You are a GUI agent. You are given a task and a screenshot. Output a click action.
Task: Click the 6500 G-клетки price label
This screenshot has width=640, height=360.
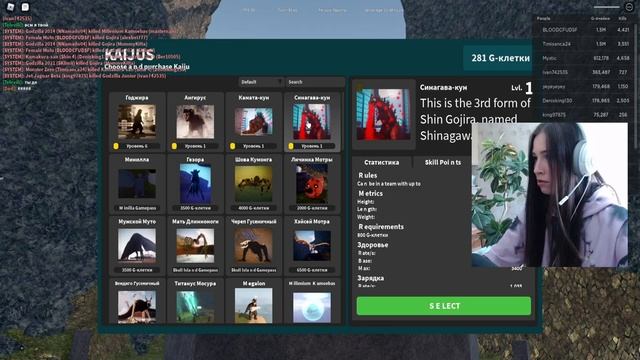[312, 270]
